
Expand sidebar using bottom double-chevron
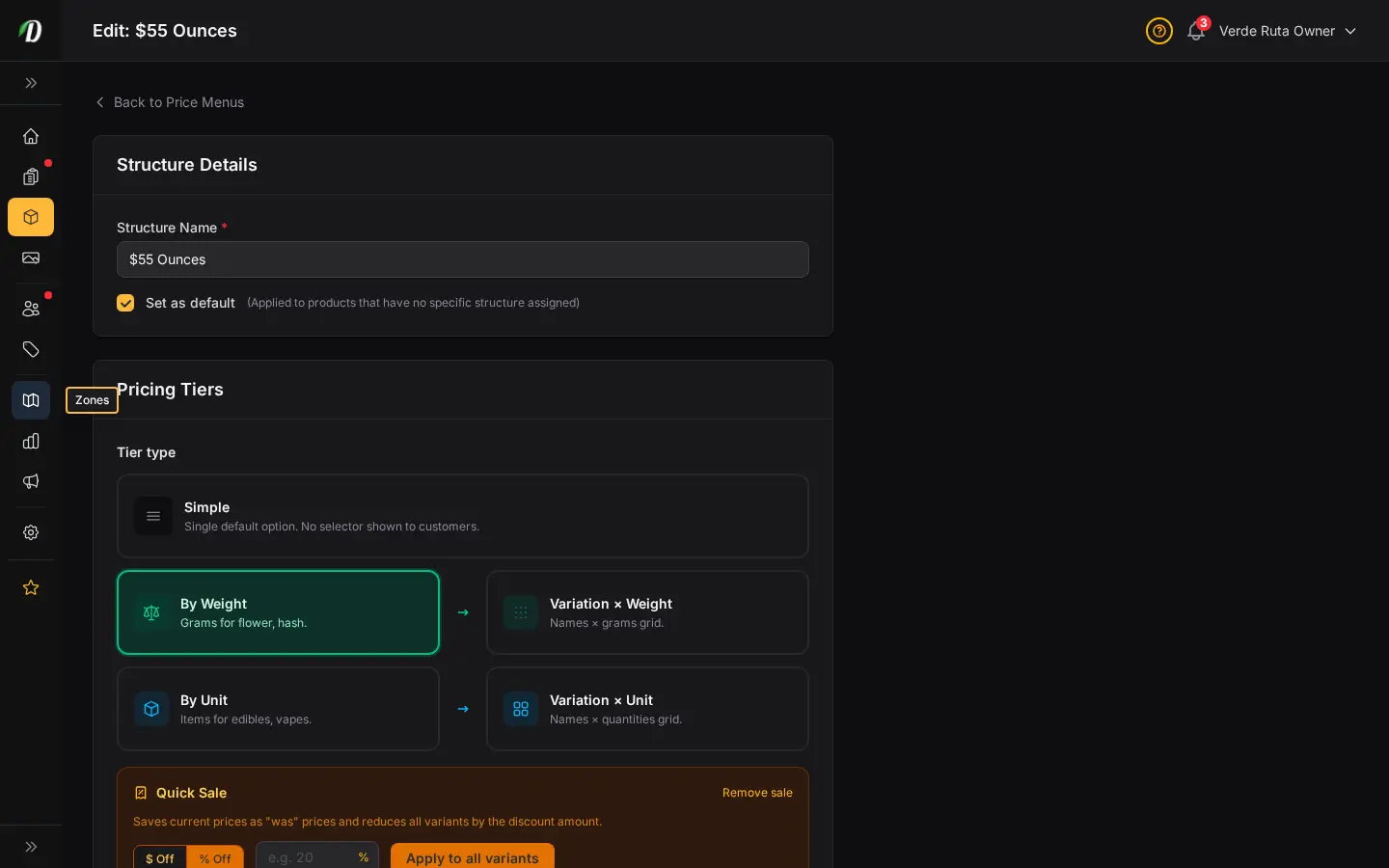31,847
